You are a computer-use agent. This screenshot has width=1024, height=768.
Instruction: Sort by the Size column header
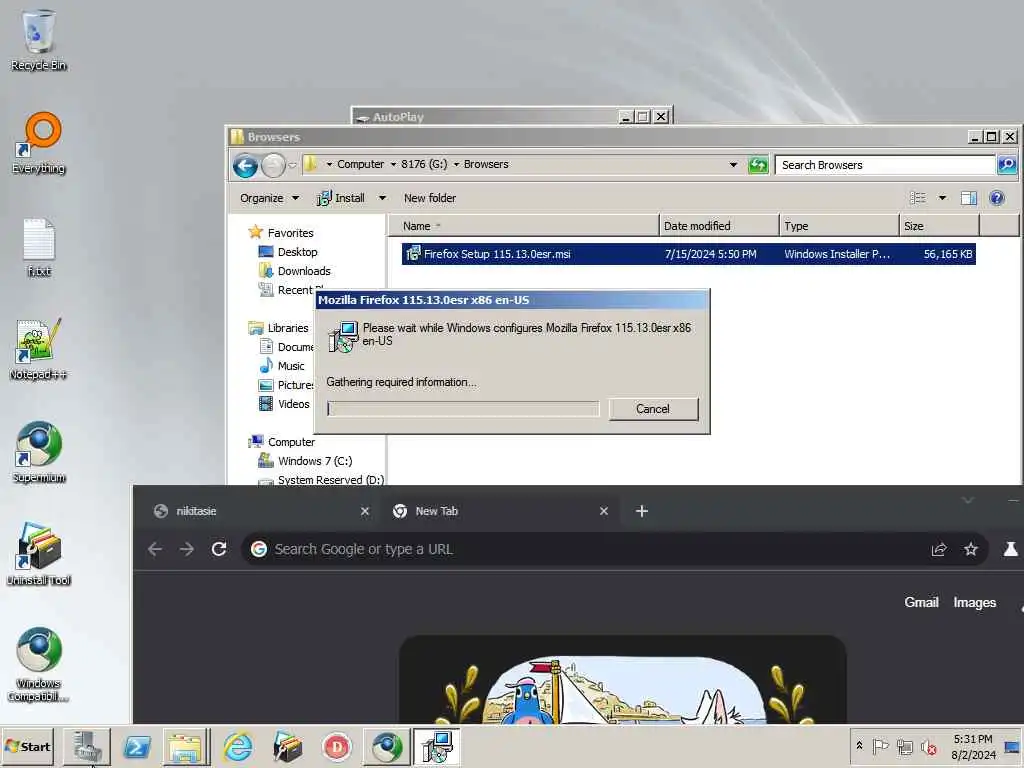pyautogui.click(x=939, y=226)
